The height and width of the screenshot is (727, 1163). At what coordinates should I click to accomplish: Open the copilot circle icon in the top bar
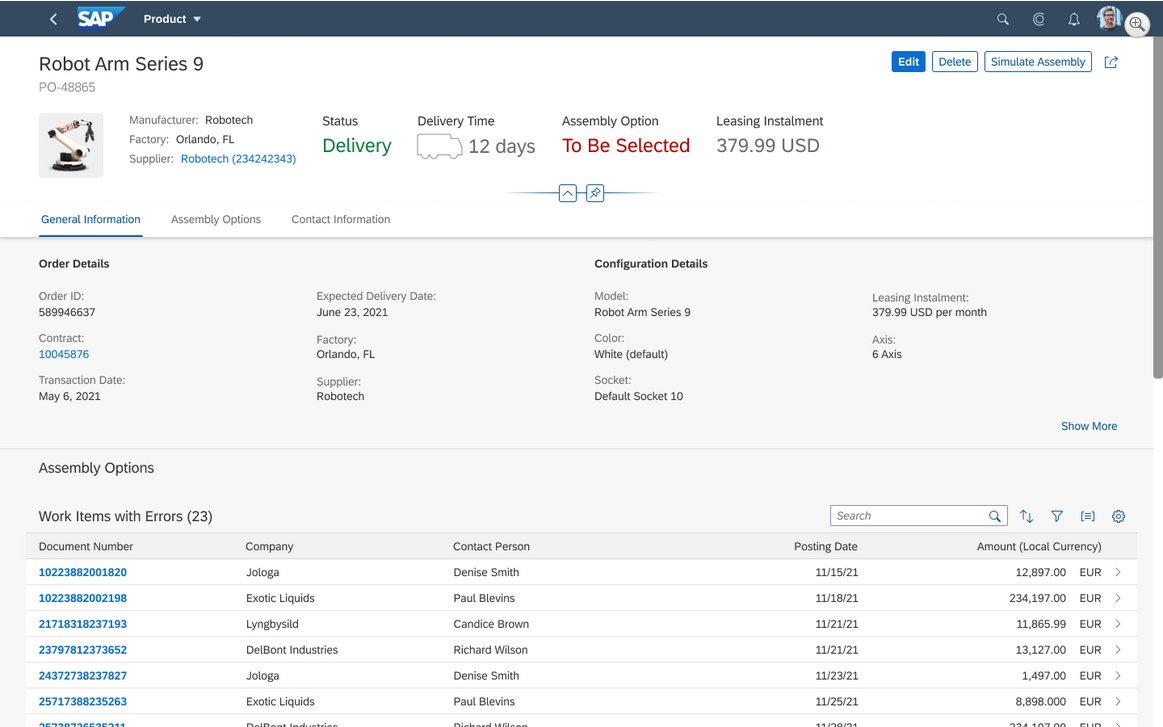(x=1039, y=19)
